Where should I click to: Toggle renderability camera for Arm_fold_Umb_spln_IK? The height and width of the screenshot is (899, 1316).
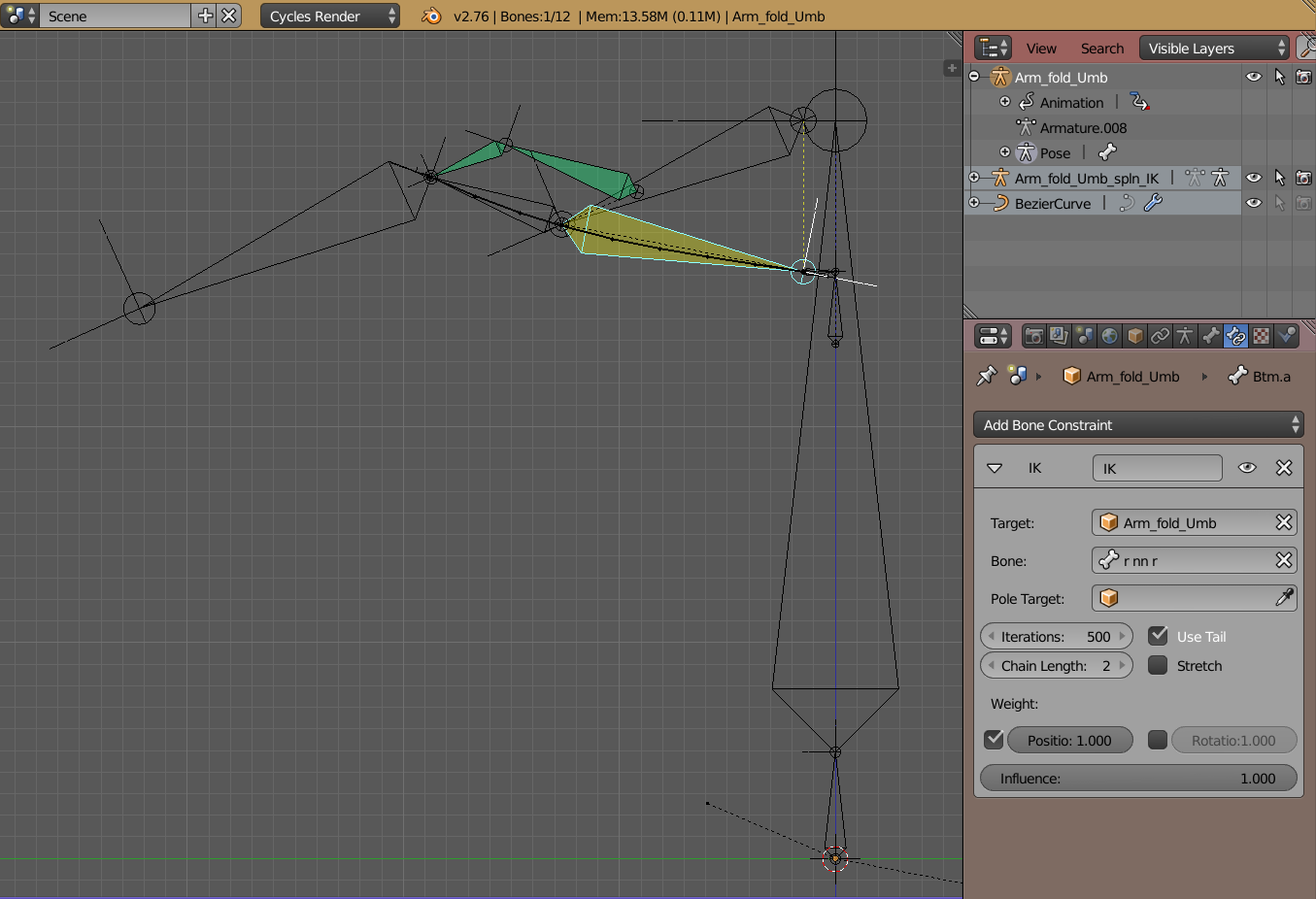1303,178
